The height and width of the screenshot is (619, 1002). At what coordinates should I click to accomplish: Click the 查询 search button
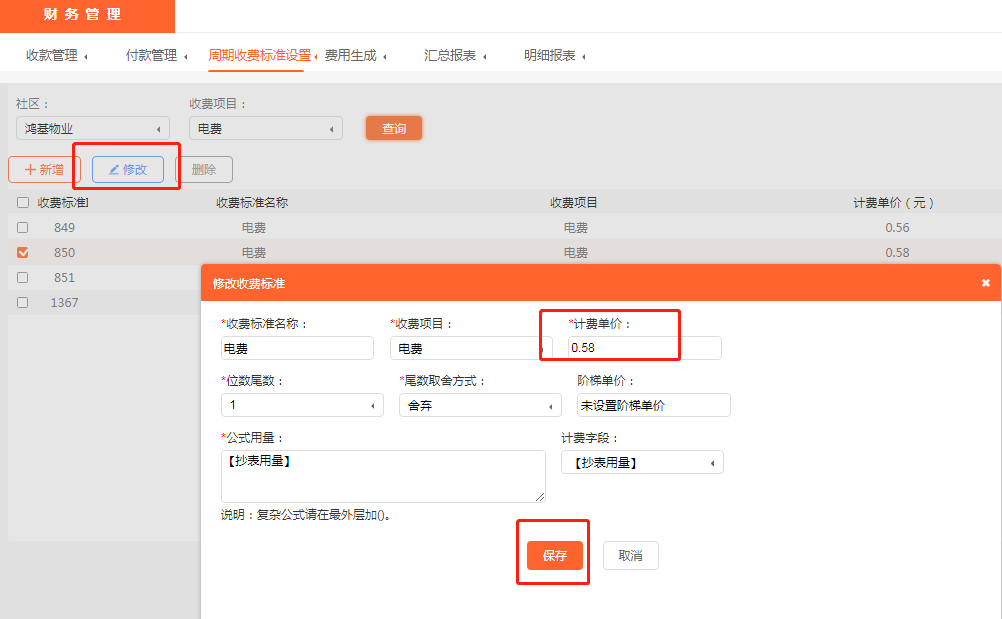click(x=394, y=128)
